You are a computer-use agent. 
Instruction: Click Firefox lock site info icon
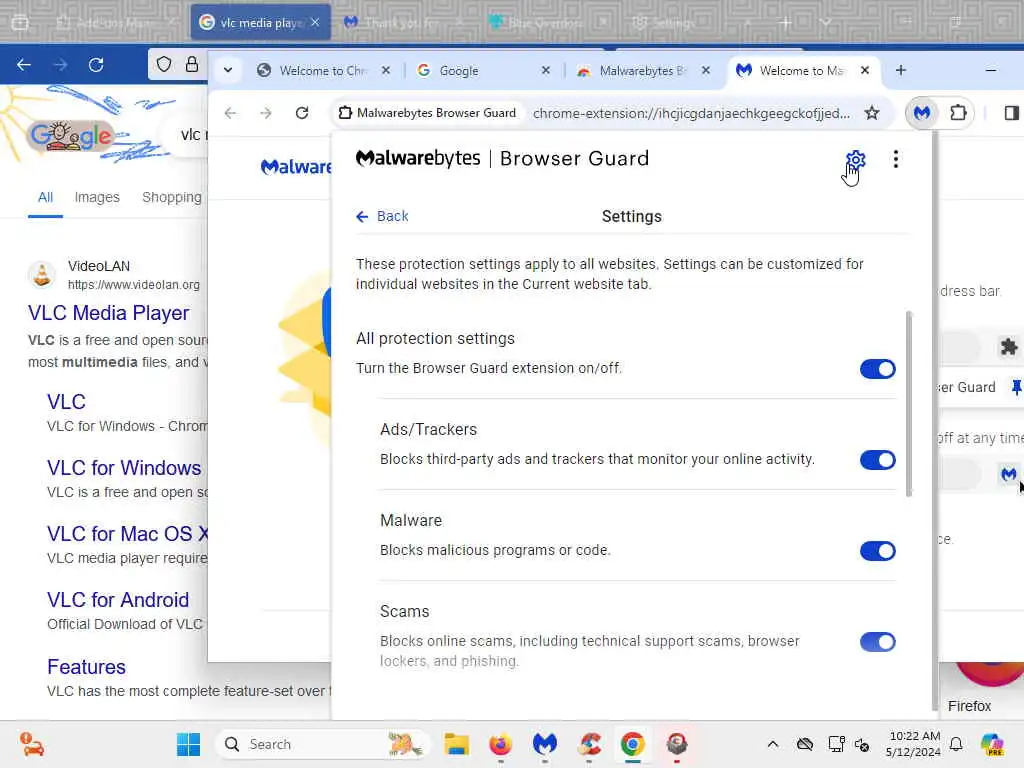pos(191,64)
